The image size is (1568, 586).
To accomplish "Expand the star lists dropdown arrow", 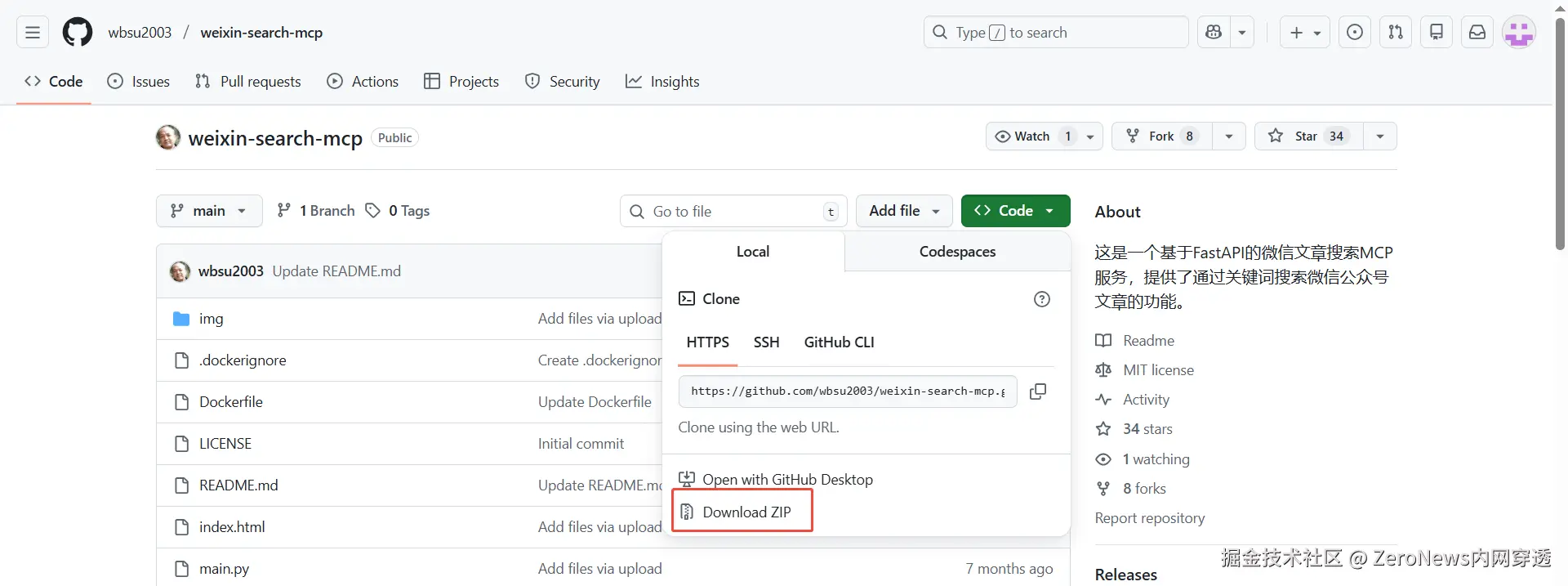I will click(x=1380, y=136).
